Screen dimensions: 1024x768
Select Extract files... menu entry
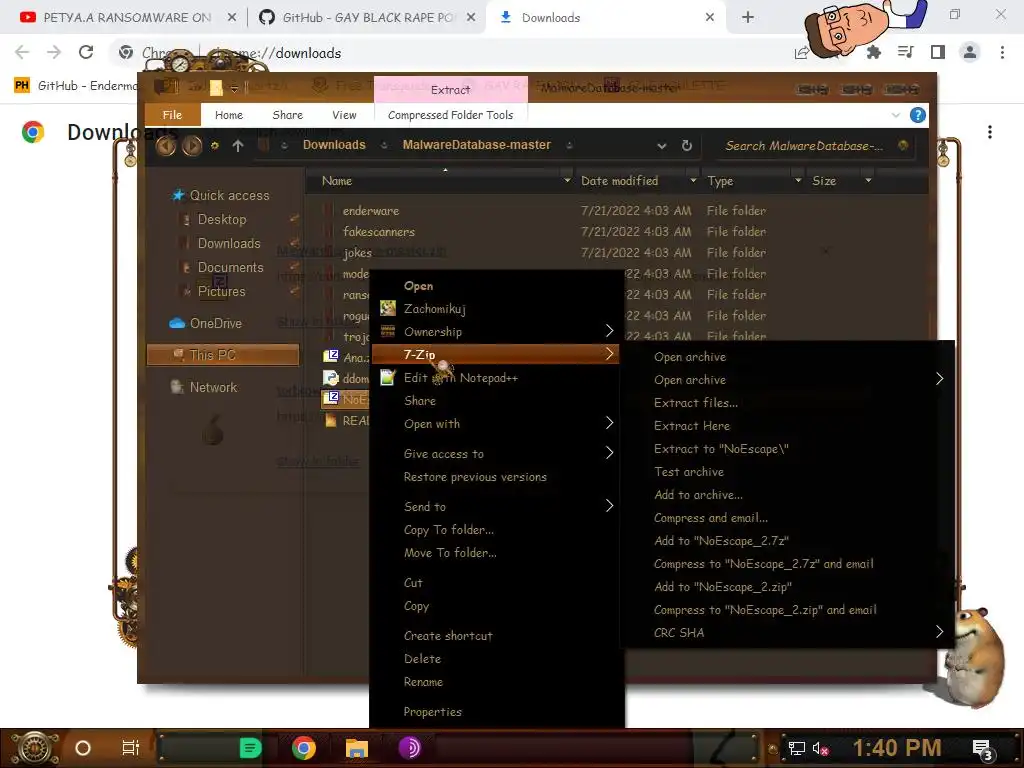[x=696, y=403]
